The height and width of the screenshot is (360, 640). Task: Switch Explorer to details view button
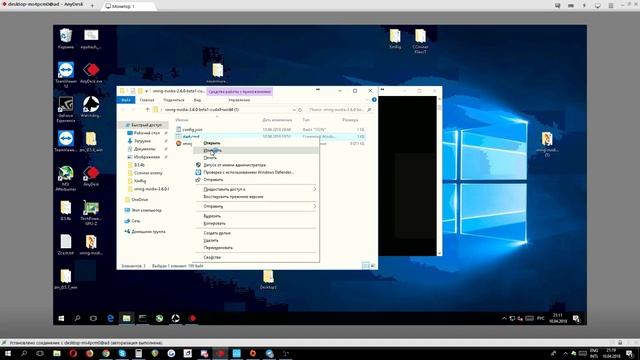click(366, 266)
